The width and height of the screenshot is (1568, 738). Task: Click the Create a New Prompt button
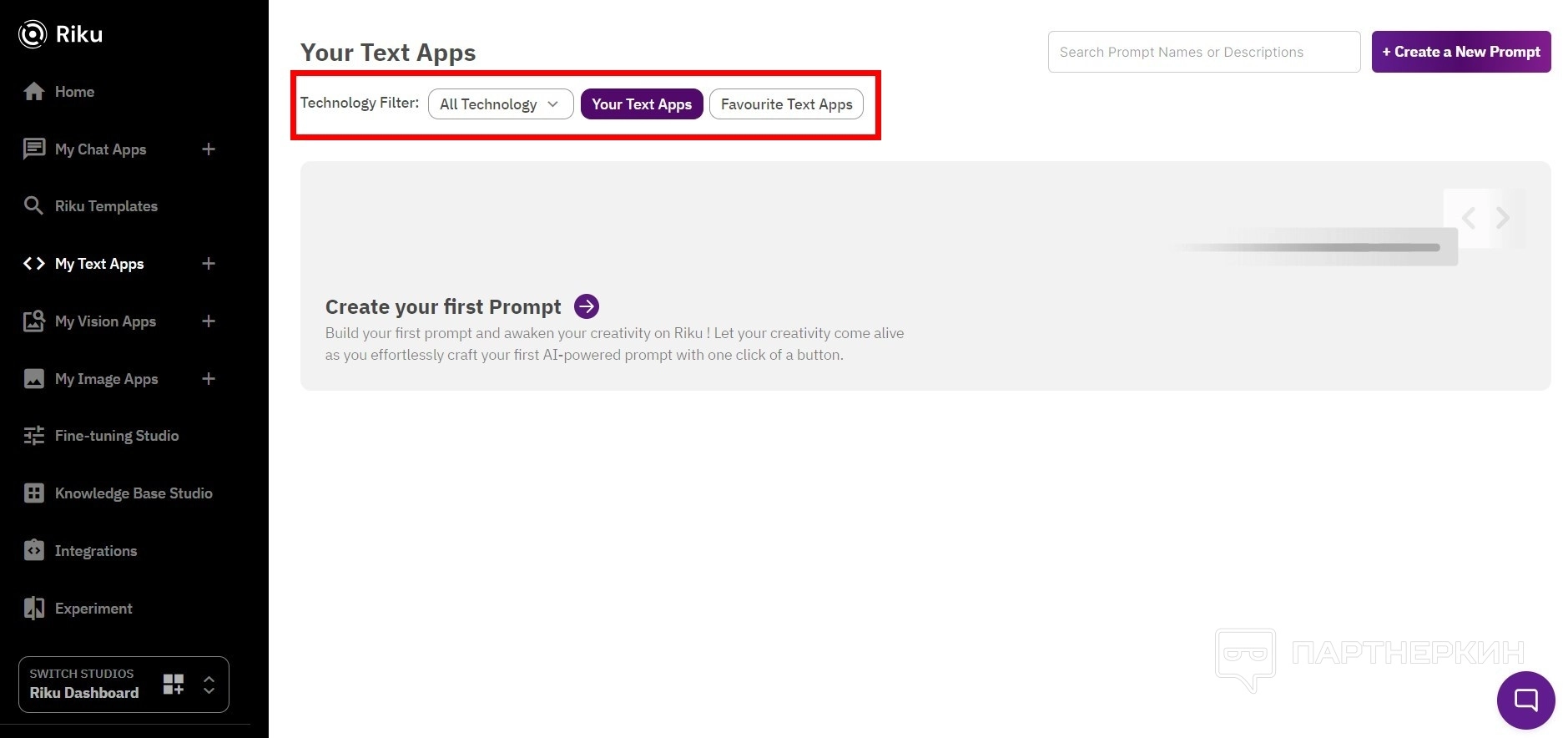coord(1461,52)
